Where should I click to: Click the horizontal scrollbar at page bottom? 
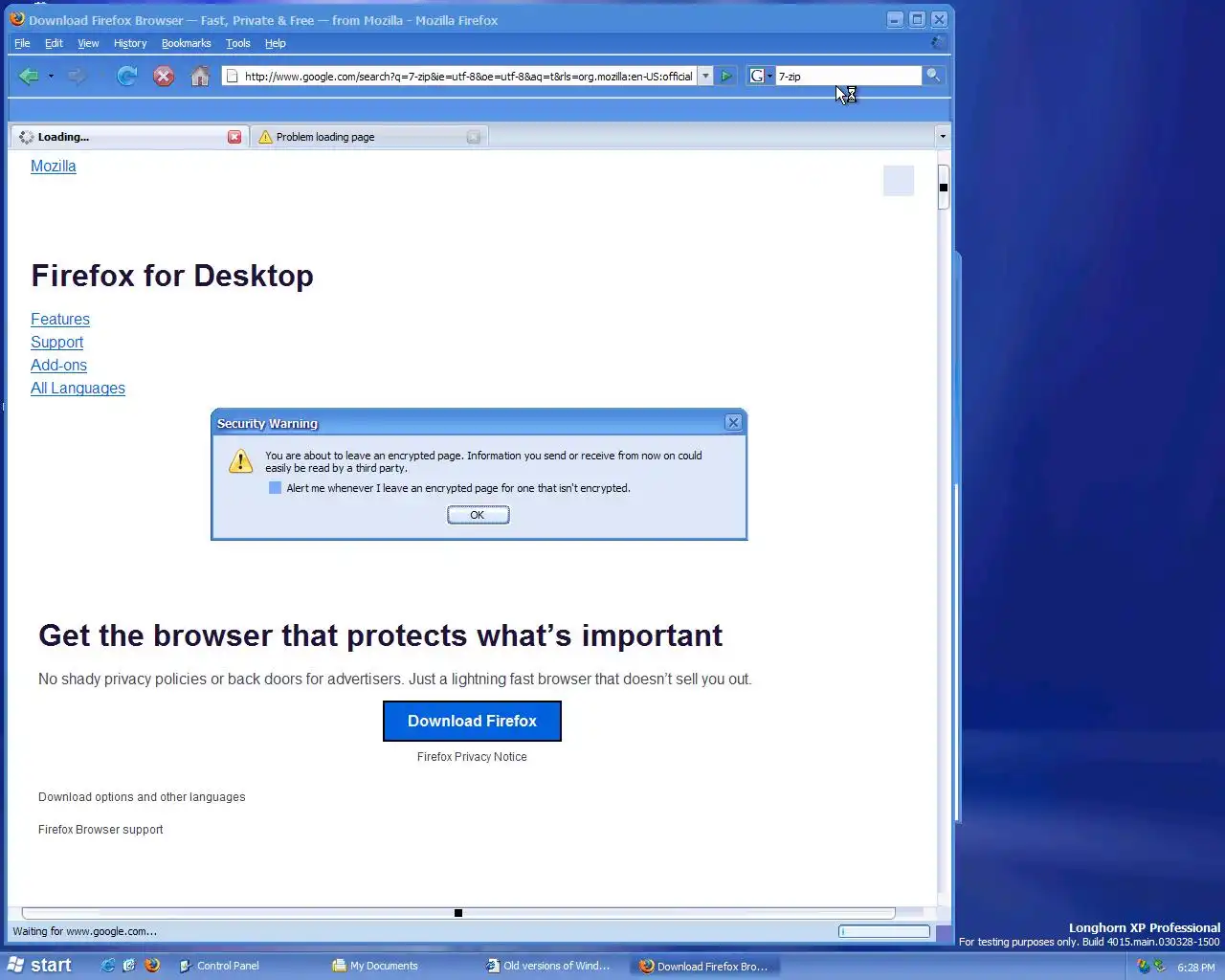(458, 913)
